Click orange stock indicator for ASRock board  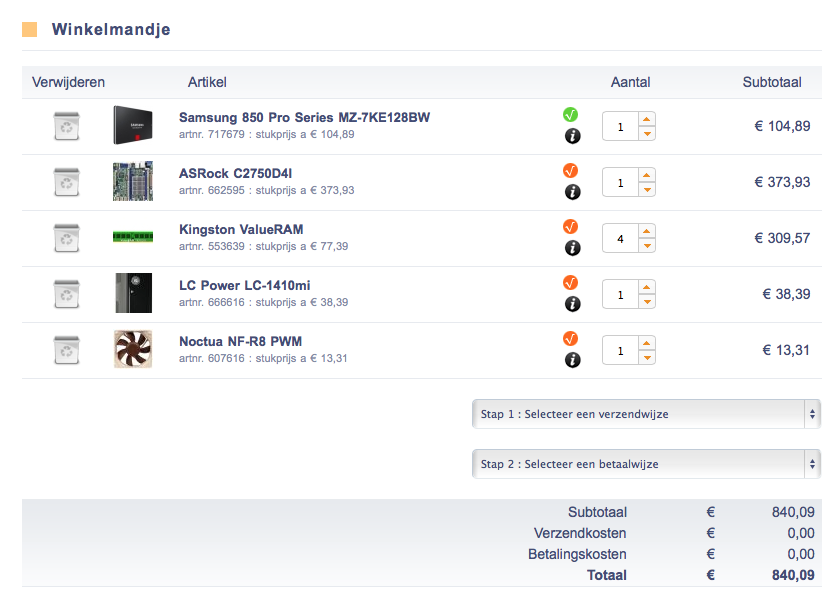(570, 171)
